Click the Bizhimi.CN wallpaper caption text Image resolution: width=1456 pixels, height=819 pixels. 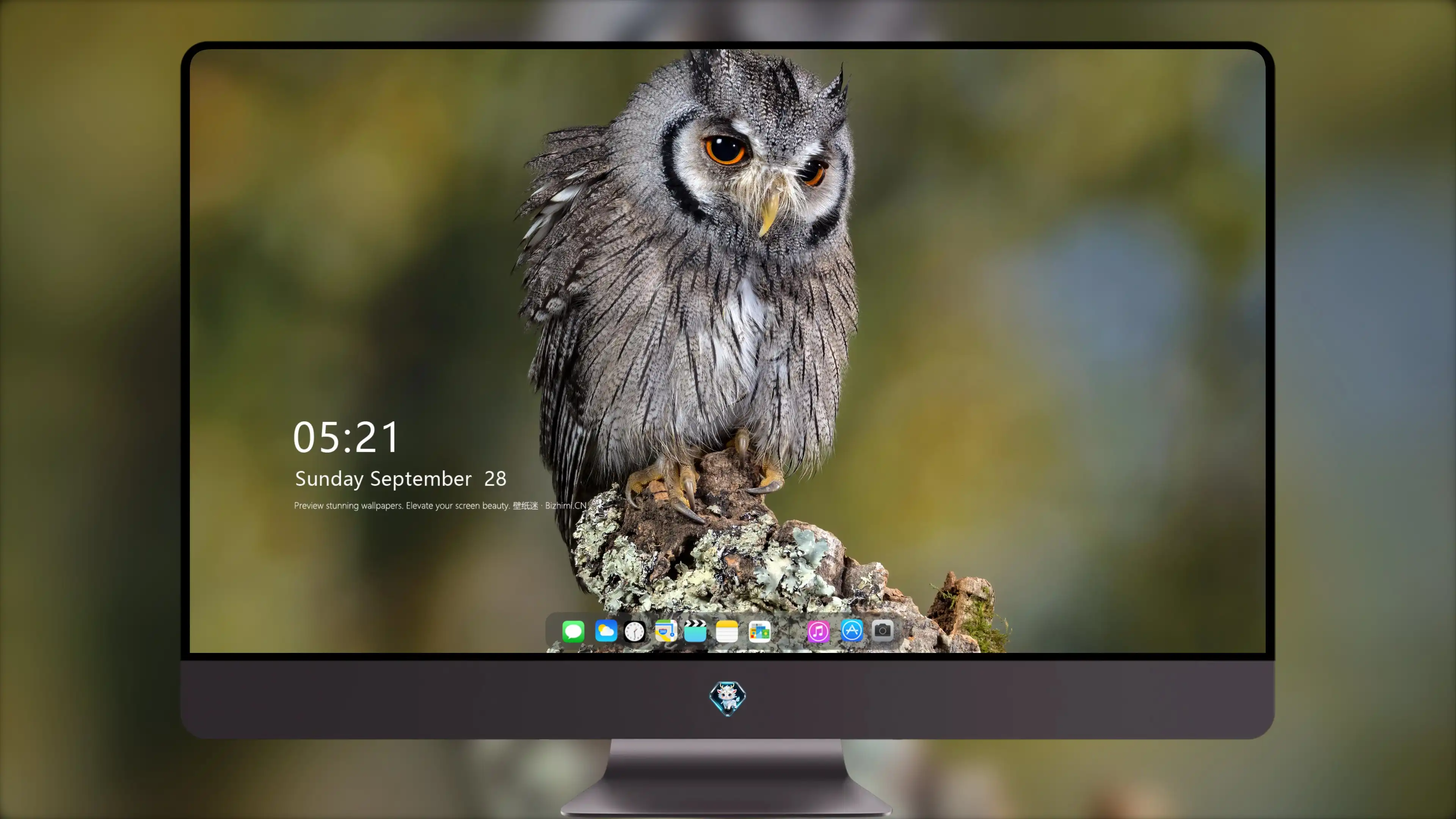coord(440,505)
